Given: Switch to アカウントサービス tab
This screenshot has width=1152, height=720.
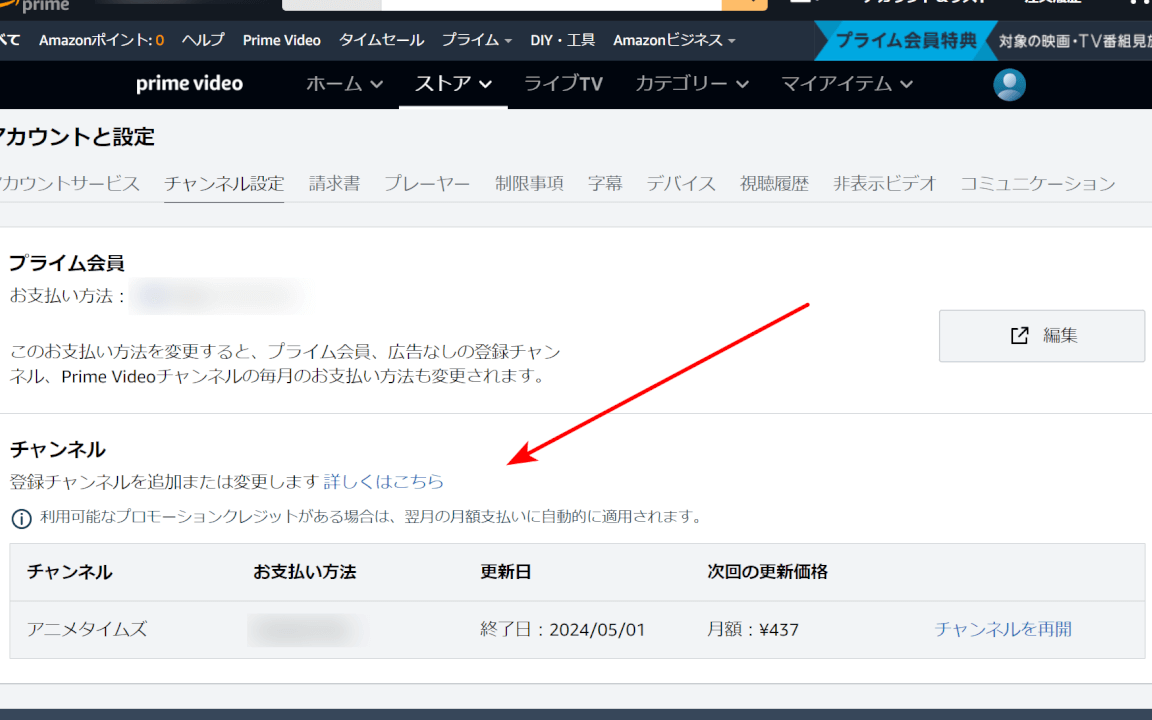Looking at the screenshot, I should (68, 184).
